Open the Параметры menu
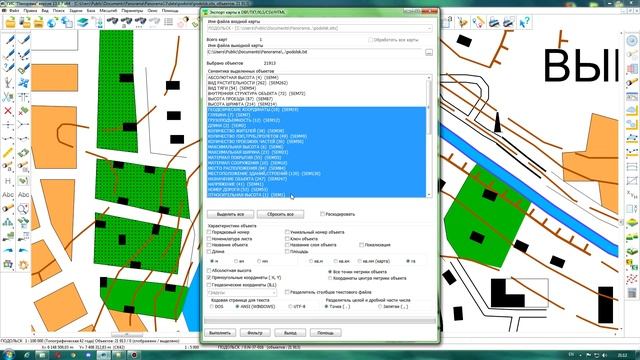Screen dimensions: 640x360 tap(132, 11)
